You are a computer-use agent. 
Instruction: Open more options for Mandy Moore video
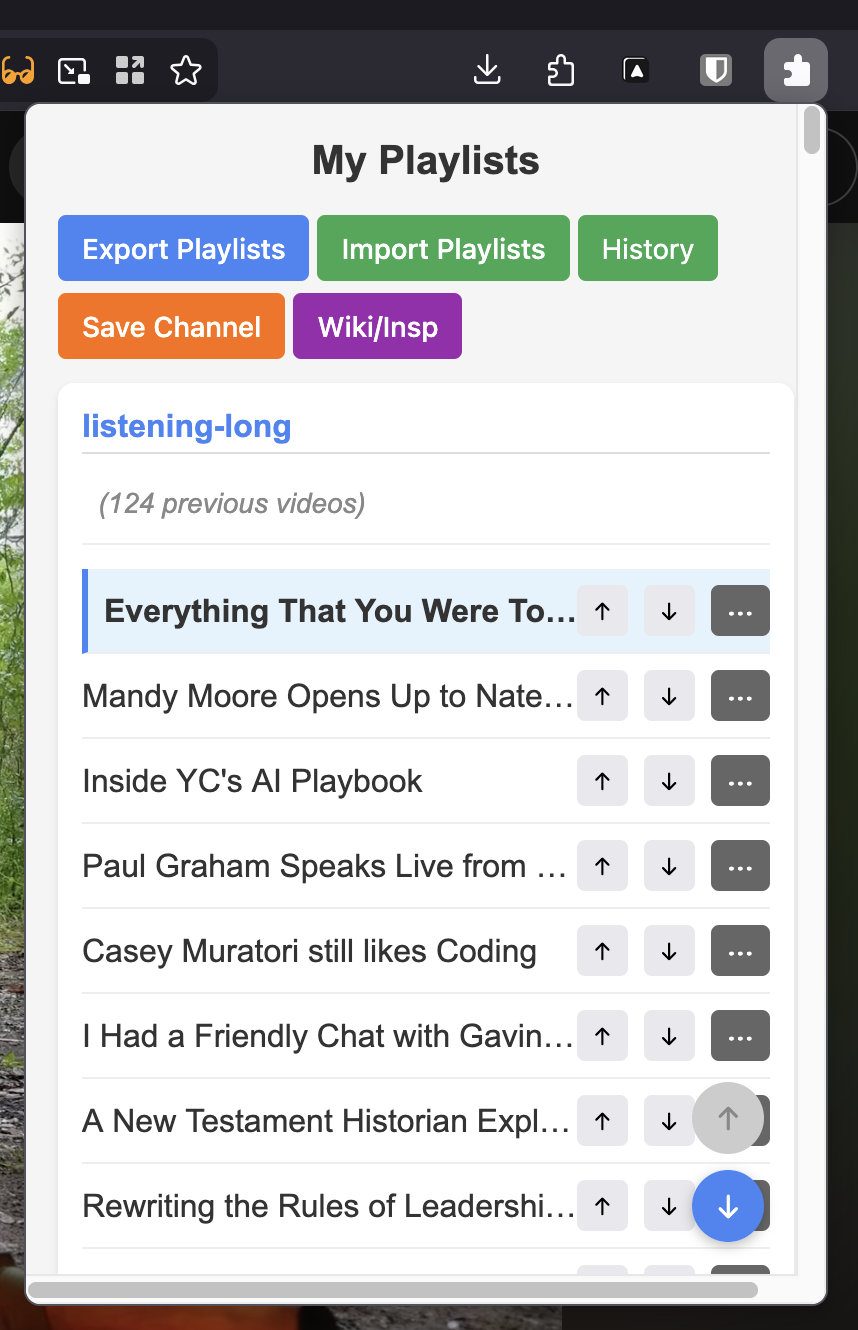[x=740, y=696]
